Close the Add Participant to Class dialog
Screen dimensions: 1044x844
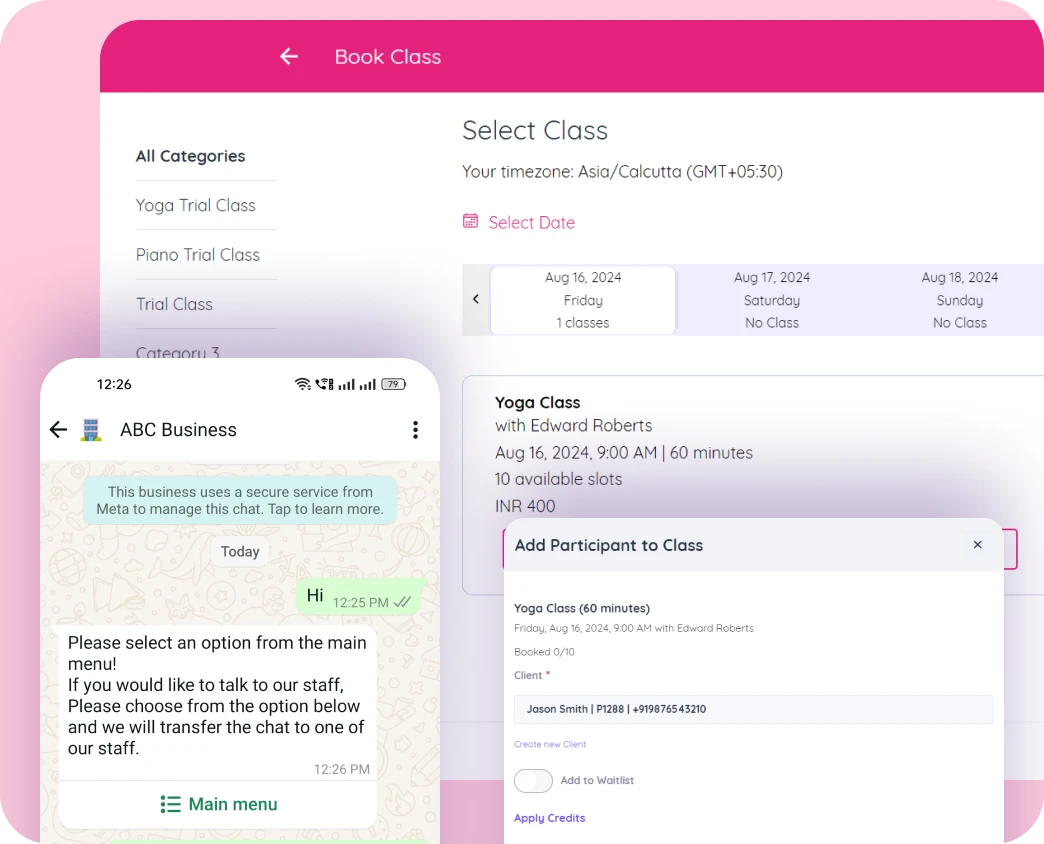(977, 545)
